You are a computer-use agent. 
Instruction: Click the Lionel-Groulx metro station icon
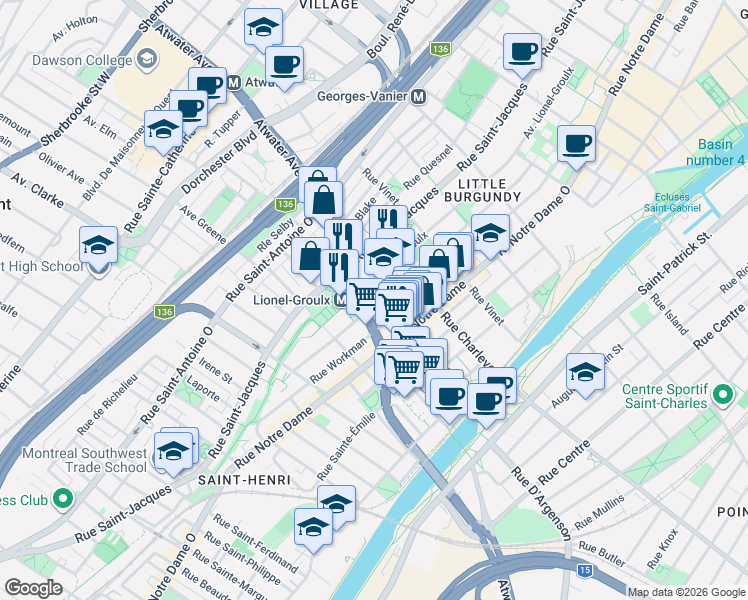coord(341,300)
